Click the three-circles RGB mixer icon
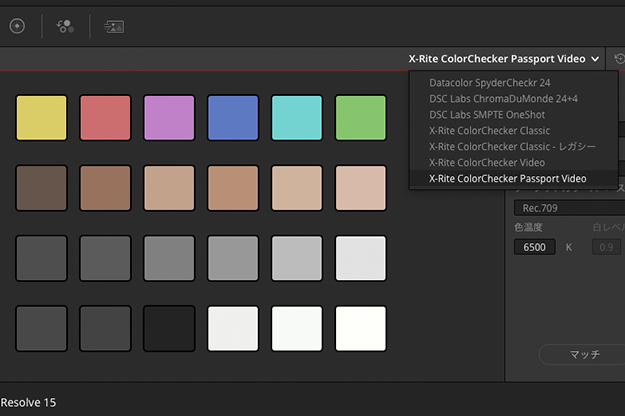625x416 pixels. click(65, 26)
